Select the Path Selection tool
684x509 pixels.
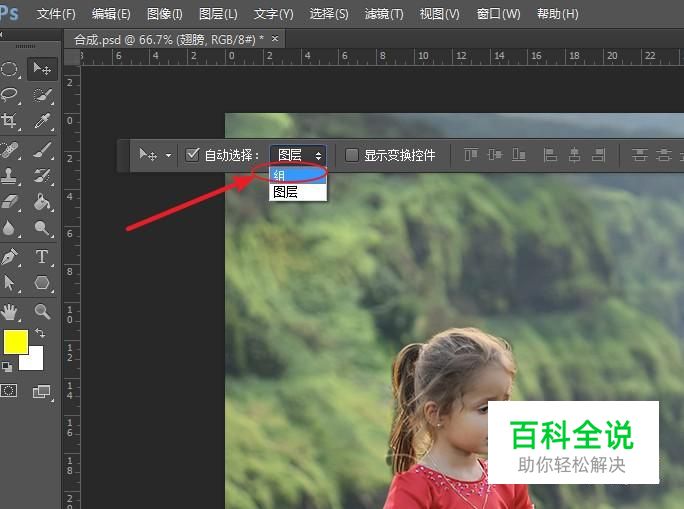(x=10, y=283)
